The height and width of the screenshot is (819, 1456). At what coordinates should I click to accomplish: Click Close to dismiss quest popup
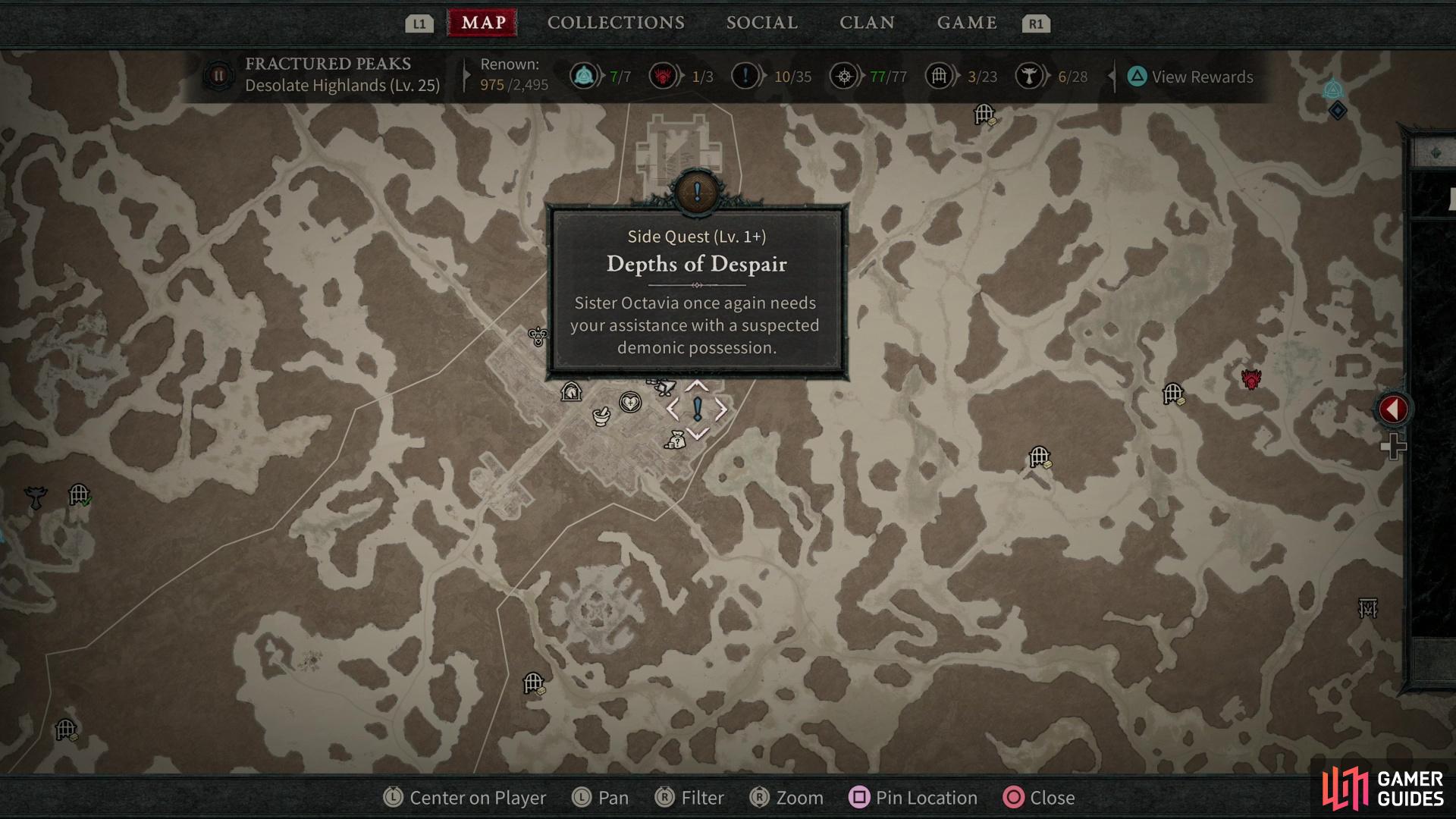pos(1051,796)
